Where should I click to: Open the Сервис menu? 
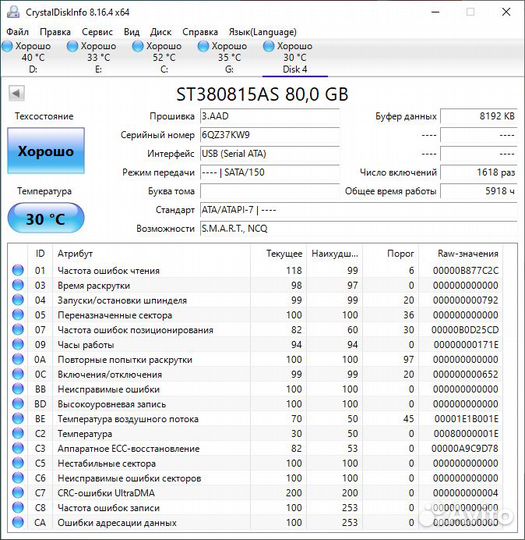pos(97,32)
